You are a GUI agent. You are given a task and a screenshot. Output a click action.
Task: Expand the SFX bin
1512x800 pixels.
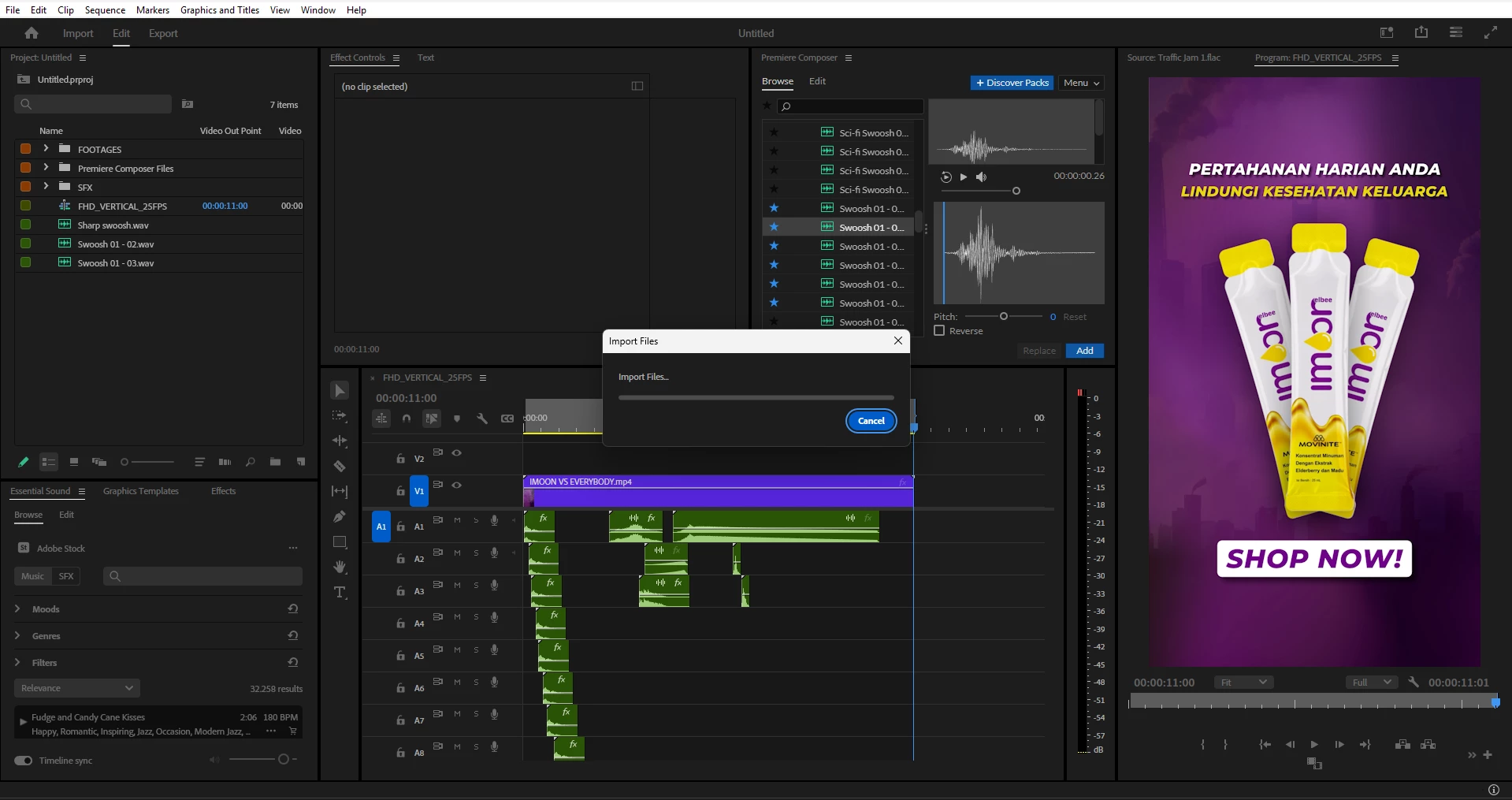pos(46,186)
